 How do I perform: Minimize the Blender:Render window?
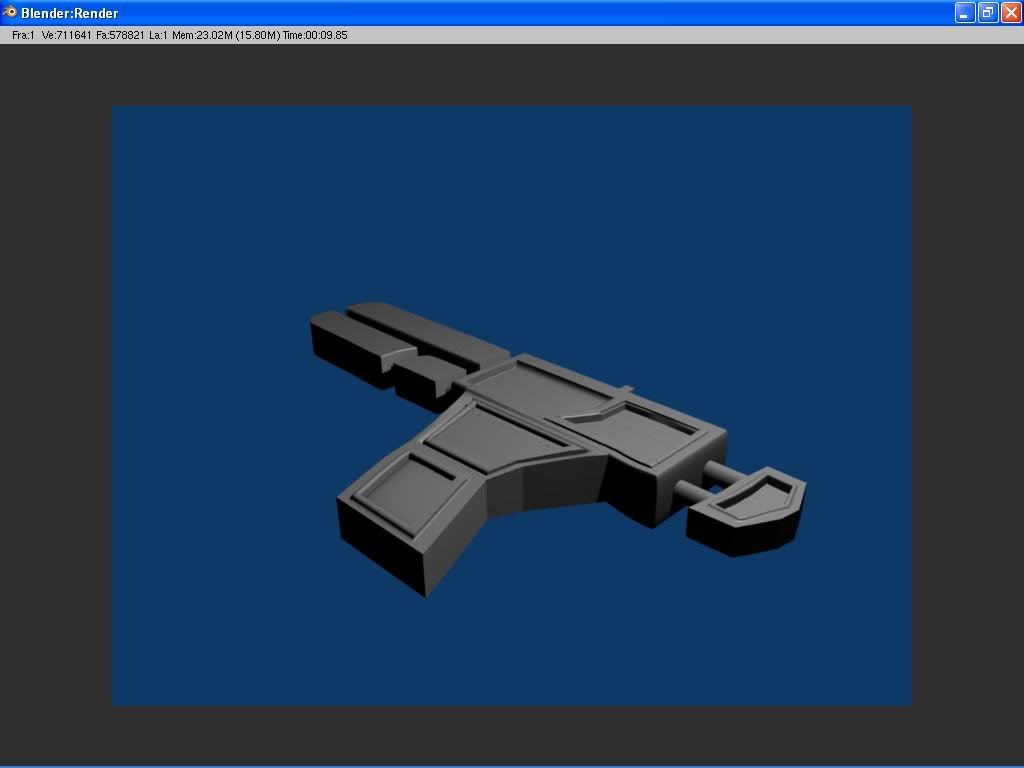965,13
